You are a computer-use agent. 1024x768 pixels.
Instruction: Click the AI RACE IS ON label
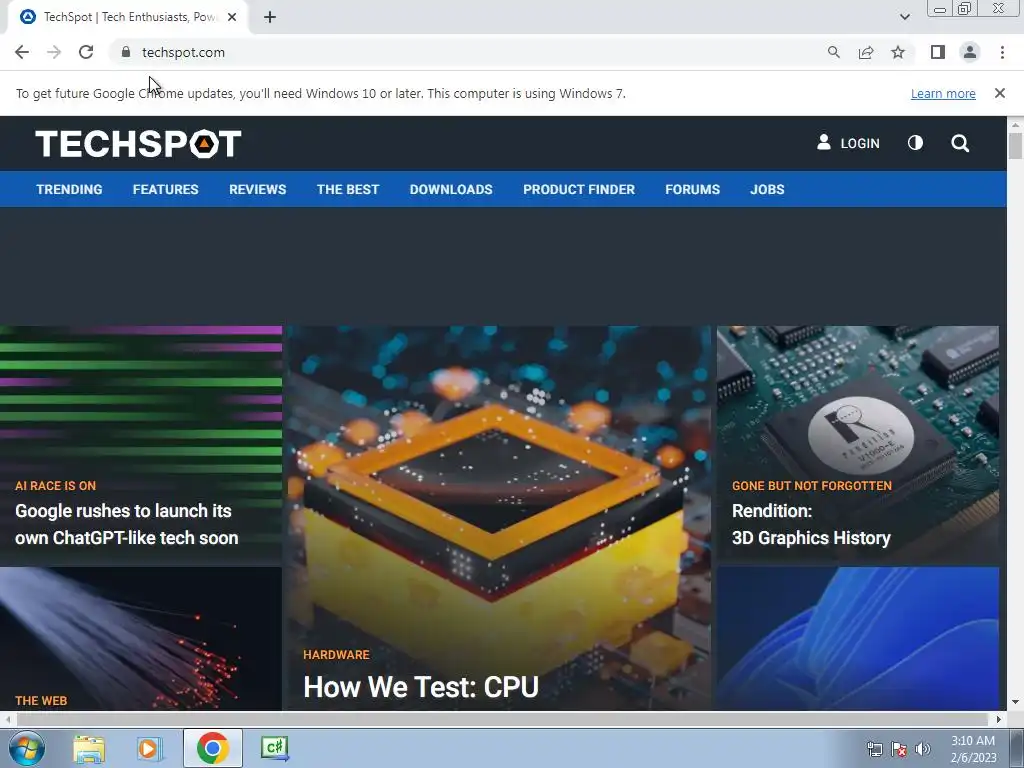[56, 486]
